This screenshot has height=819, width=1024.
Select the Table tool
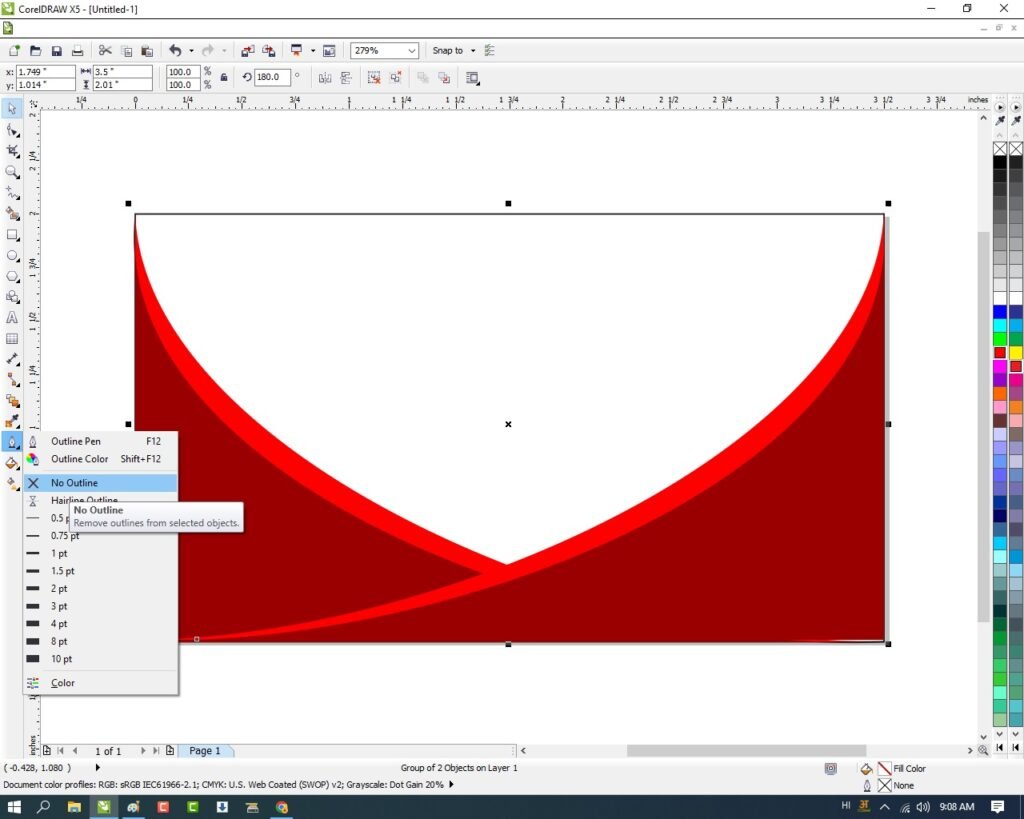[x=12, y=338]
